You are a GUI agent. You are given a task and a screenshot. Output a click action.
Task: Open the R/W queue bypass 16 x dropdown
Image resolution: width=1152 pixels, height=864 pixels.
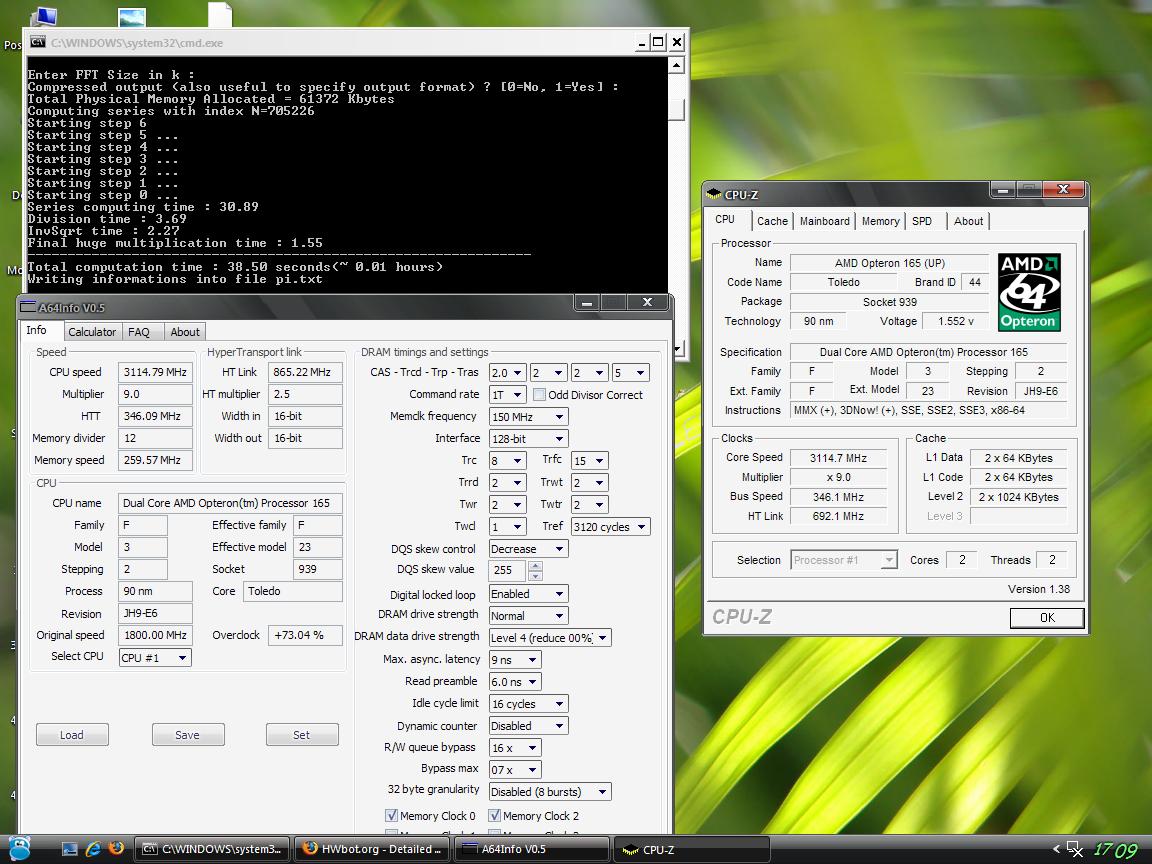[x=515, y=748]
